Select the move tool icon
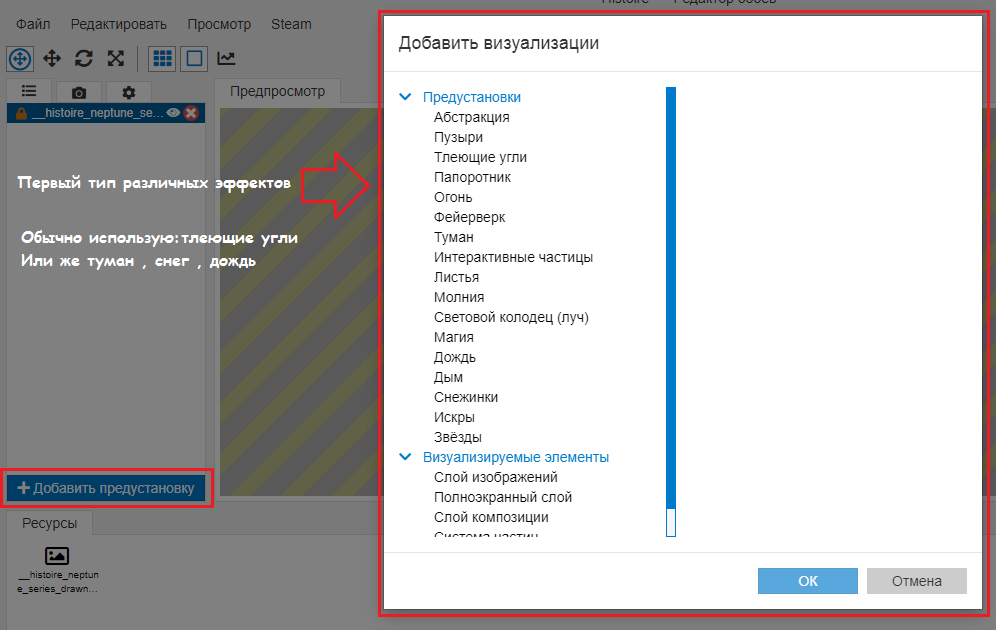 (52, 59)
